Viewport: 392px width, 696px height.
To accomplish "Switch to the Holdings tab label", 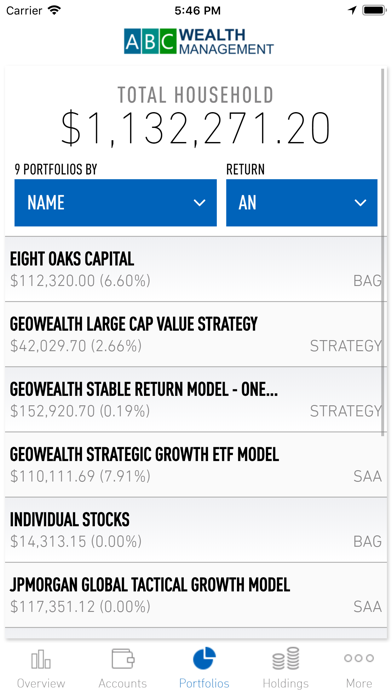I will (285, 683).
